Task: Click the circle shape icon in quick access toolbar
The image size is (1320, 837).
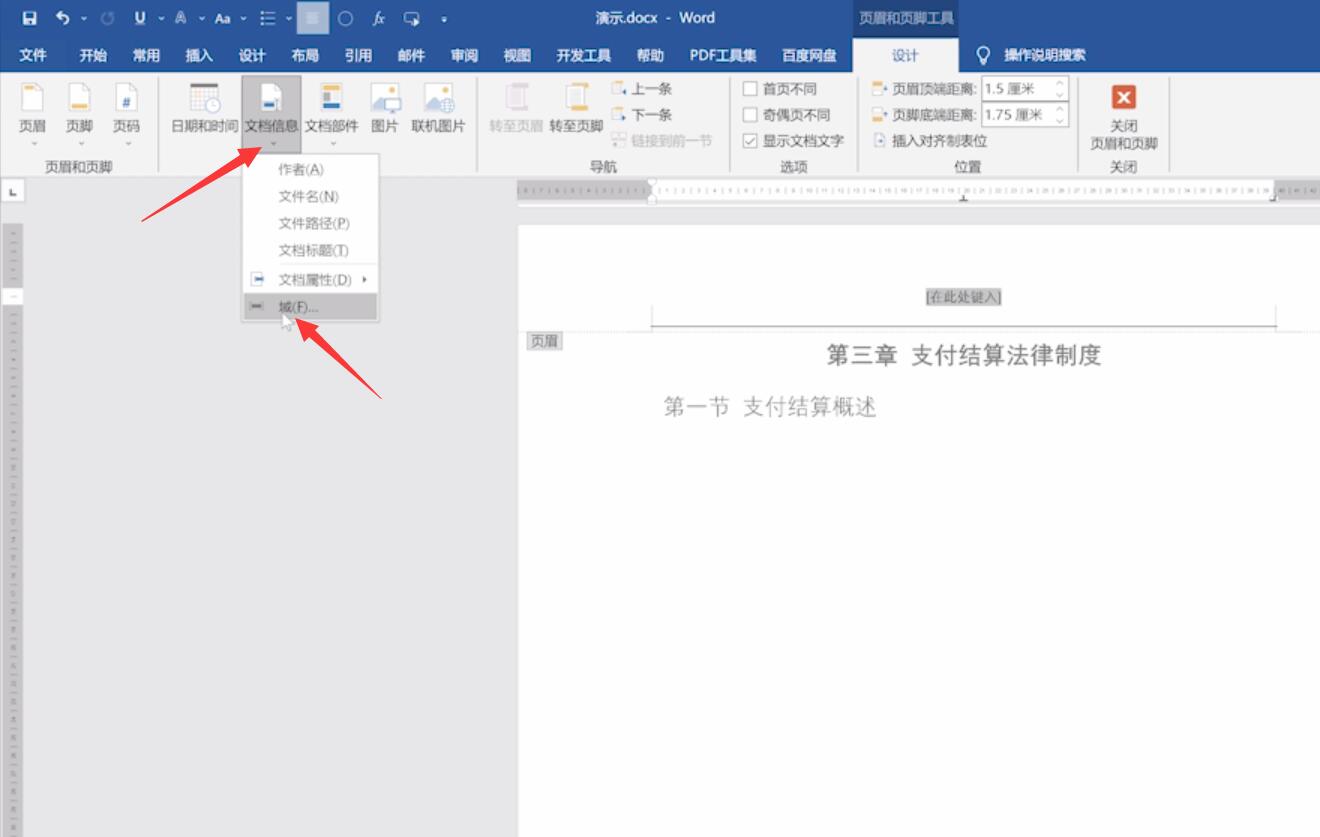Action: click(x=346, y=18)
